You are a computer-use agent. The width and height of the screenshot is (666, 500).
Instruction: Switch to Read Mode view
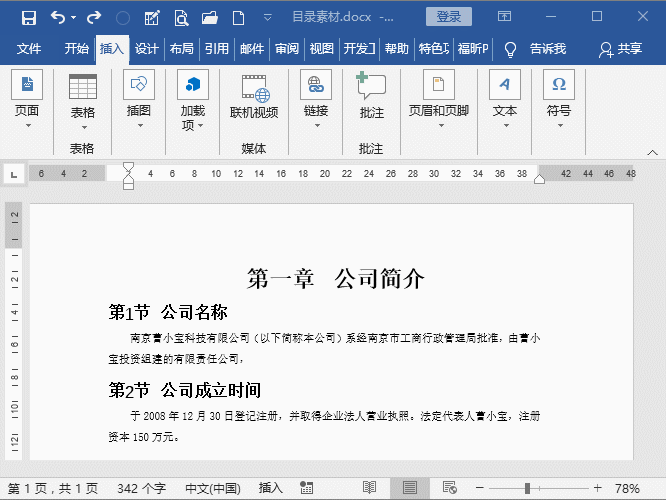pyautogui.click(x=369, y=488)
